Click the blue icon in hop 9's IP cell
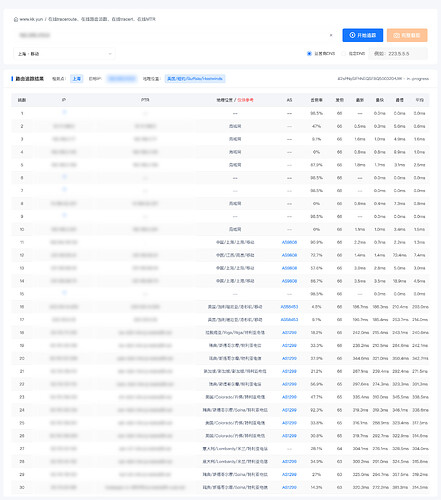Screen dimensions: 441x500 coord(64,215)
